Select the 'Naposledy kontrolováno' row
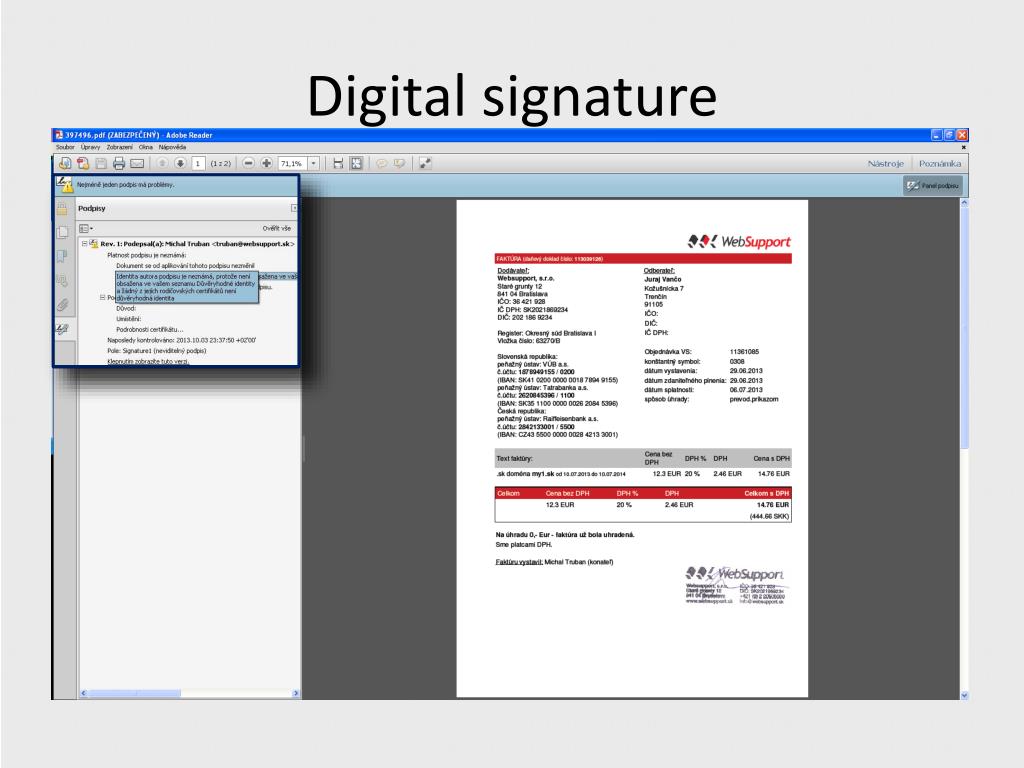Viewport: 1024px width, 768px height. click(182, 340)
